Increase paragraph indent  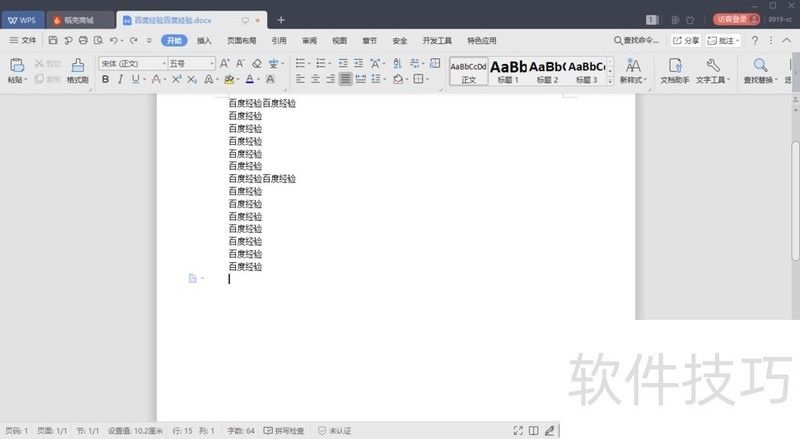359,63
